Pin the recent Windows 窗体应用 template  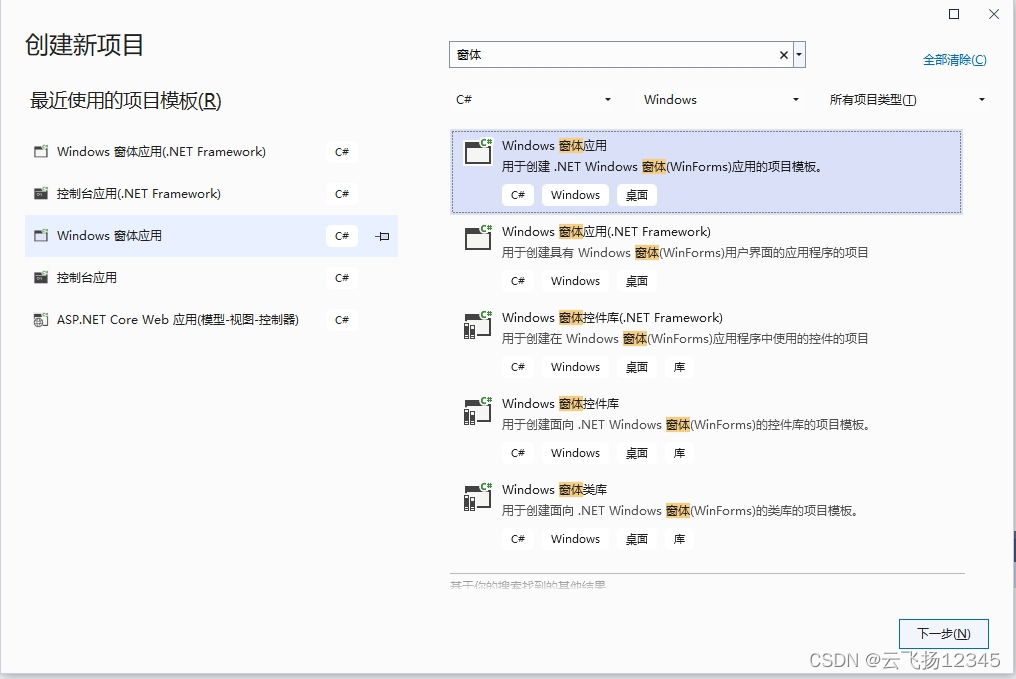click(382, 236)
